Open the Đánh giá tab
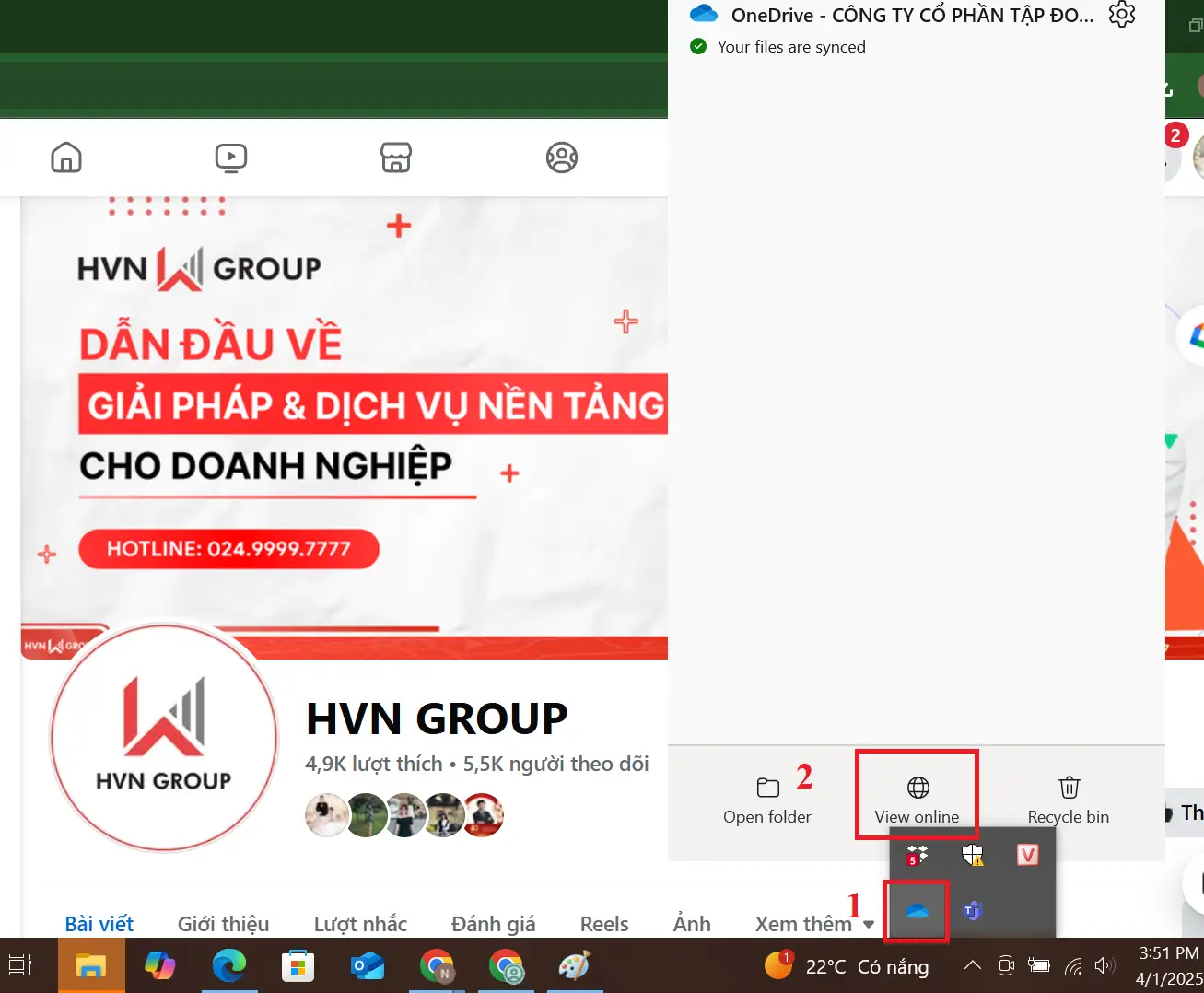The height and width of the screenshot is (993, 1204). click(x=493, y=924)
